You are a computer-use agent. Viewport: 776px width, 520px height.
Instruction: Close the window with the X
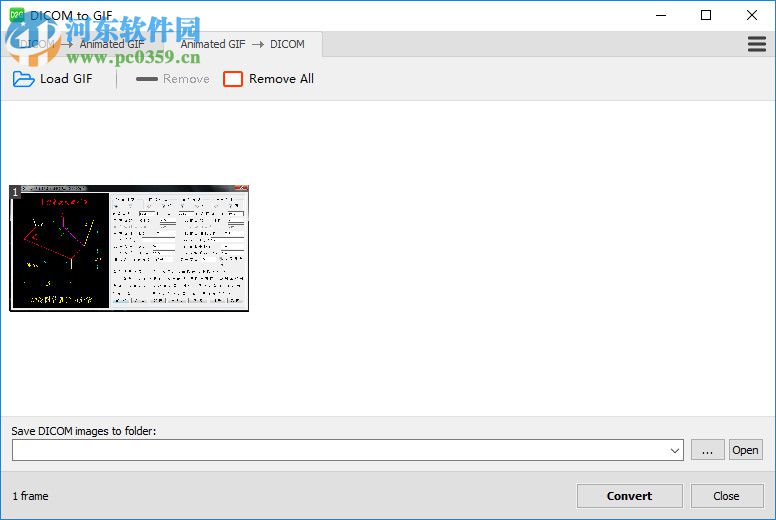coord(752,15)
